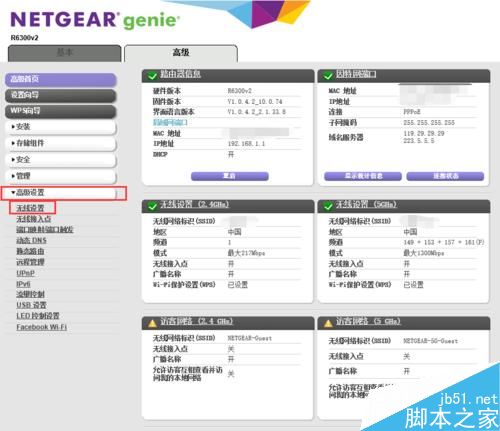Click 5GHz channel value 149+153+157+161(P)

click(444, 242)
